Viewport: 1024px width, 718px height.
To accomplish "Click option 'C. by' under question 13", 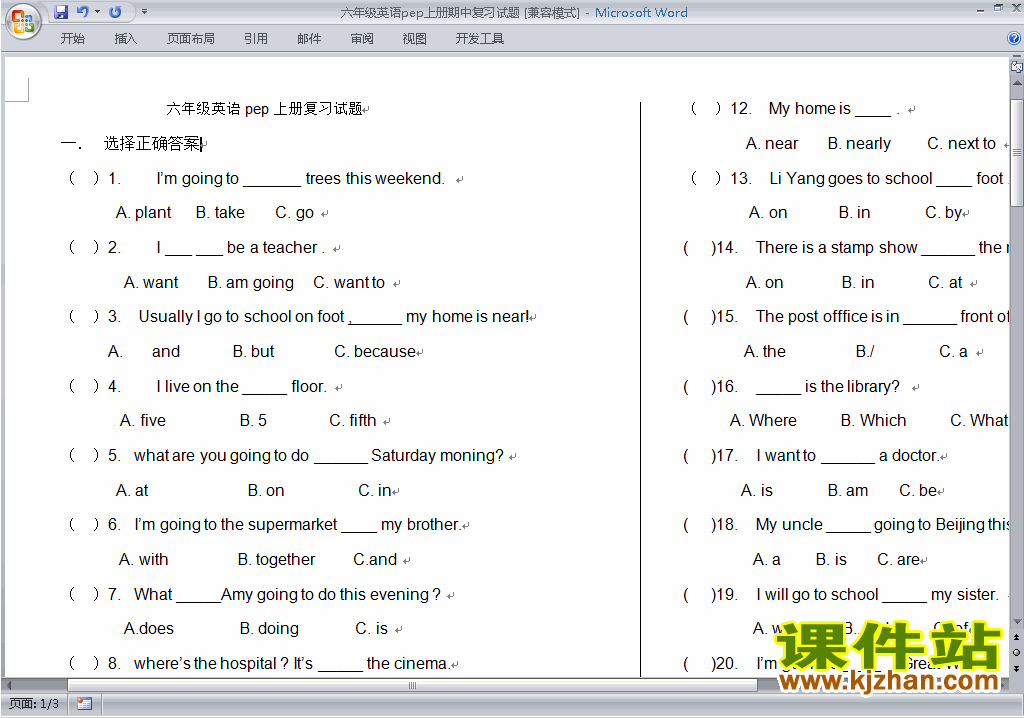I will click(x=944, y=213).
